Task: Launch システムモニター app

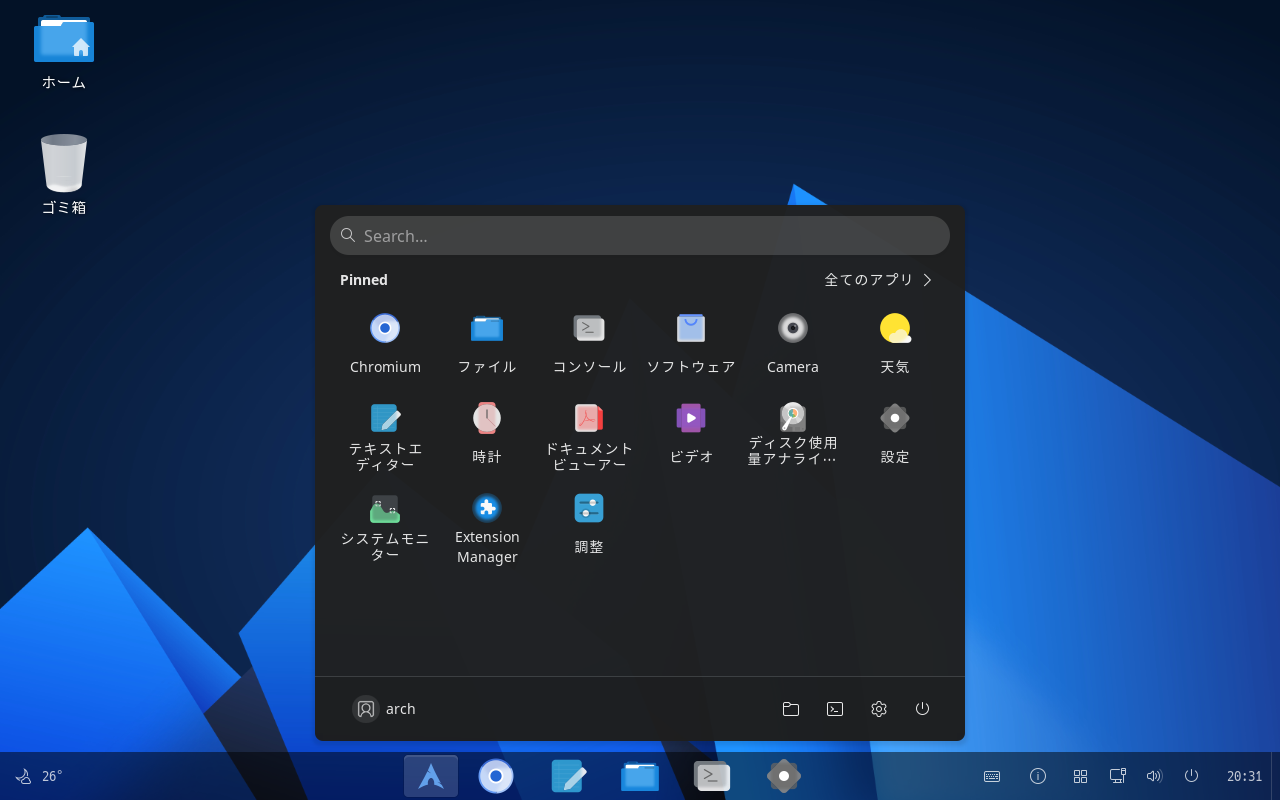Action: [385, 528]
